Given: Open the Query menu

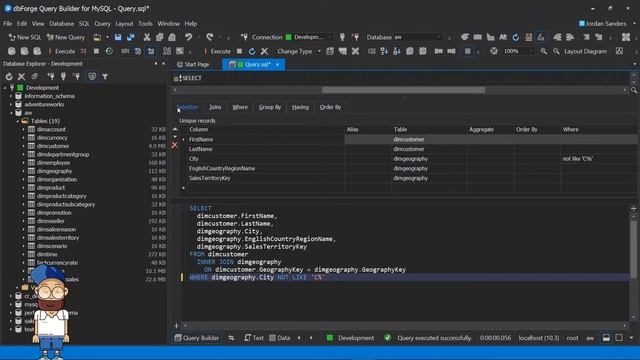Looking at the screenshot, I should [102, 24].
